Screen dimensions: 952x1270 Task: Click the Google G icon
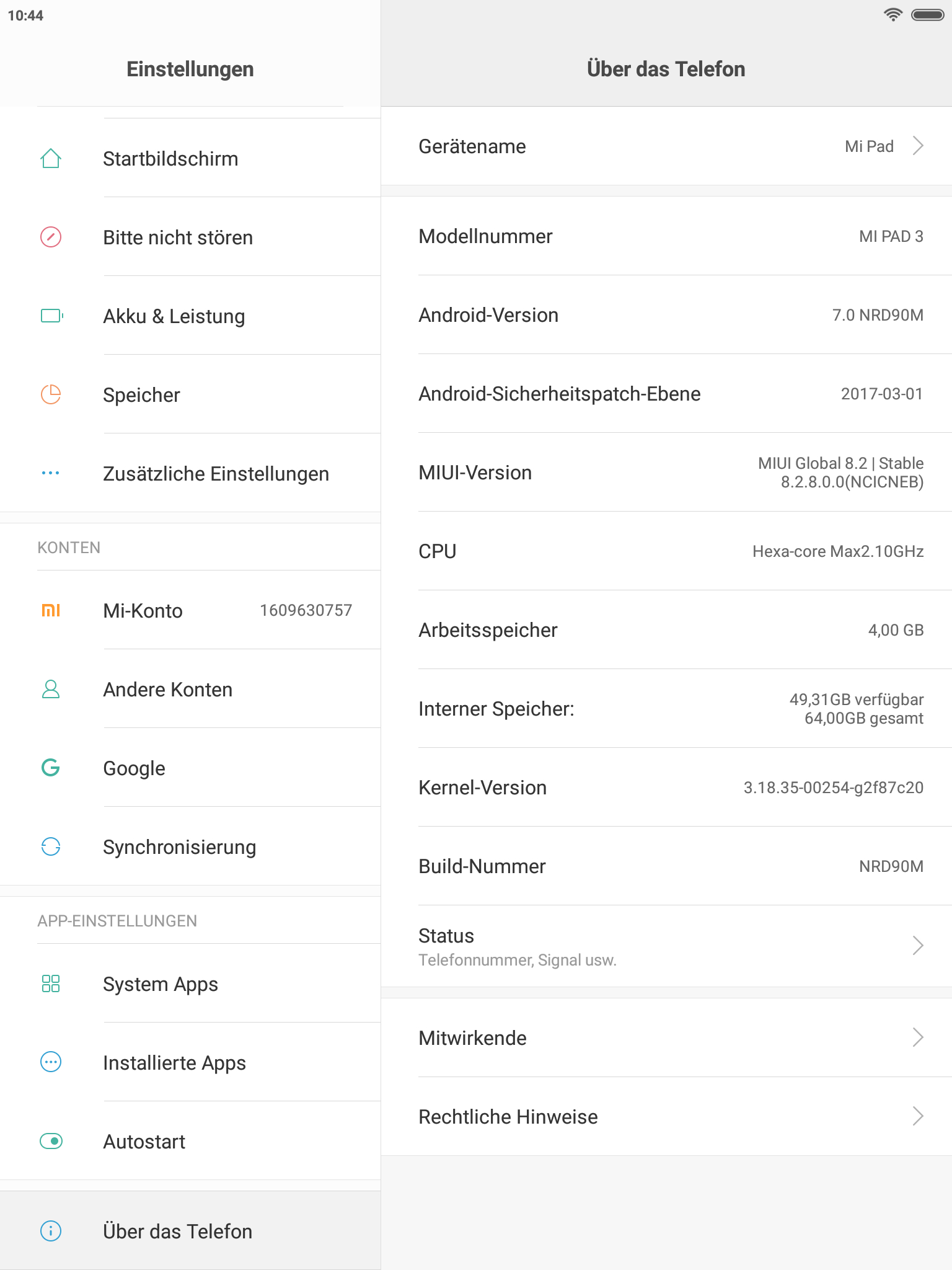tap(51, 768)
